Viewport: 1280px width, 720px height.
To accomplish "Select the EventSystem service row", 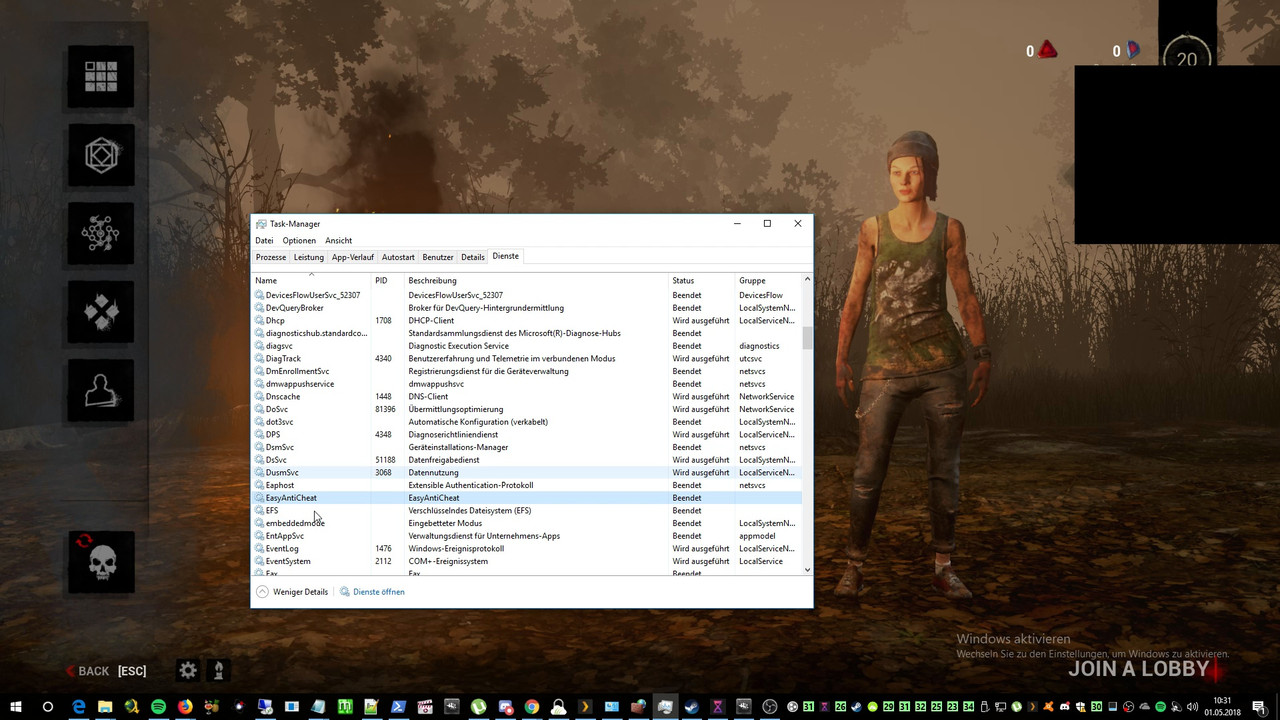I will click(x=527, y=561).
